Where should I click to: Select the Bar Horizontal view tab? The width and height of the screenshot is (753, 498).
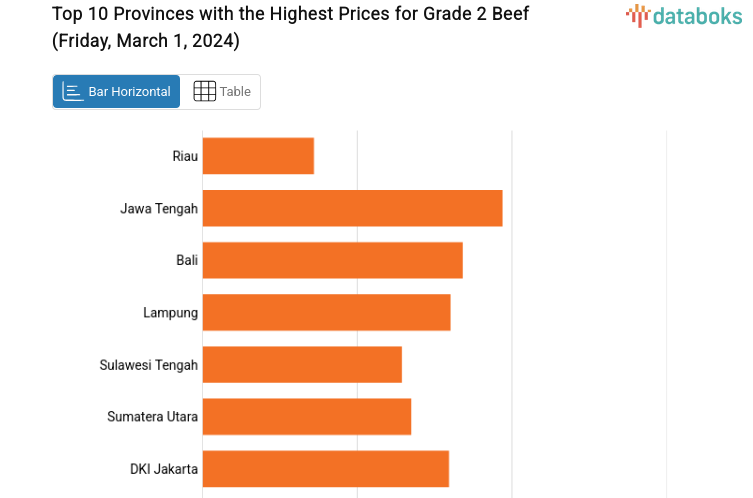click(x=117, y=92)
